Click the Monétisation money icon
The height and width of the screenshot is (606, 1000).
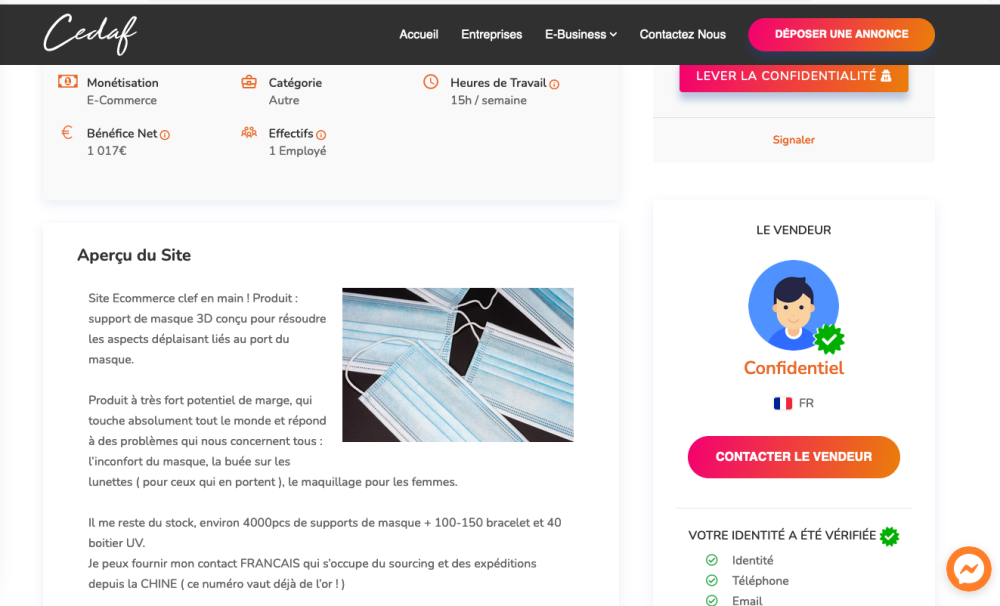(68, 82)
